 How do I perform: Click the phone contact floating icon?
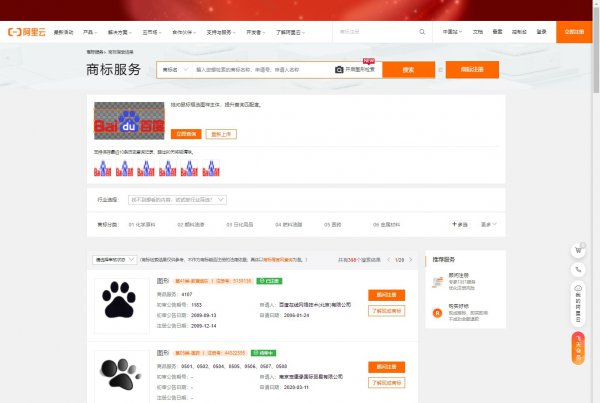pos(578,270)
